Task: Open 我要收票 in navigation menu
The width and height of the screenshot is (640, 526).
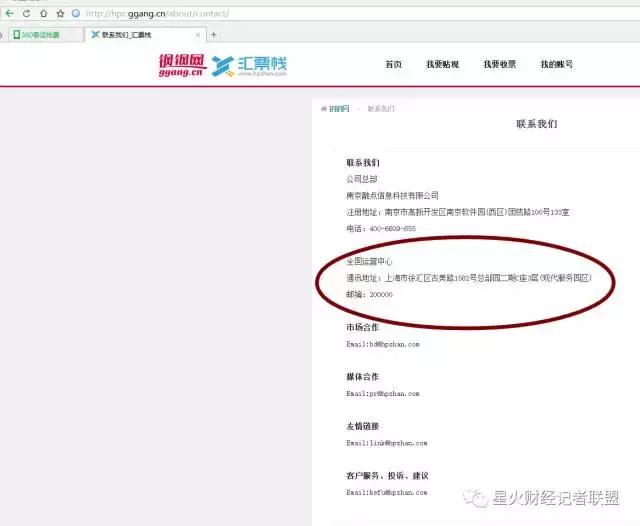Action: pos(500,64)
